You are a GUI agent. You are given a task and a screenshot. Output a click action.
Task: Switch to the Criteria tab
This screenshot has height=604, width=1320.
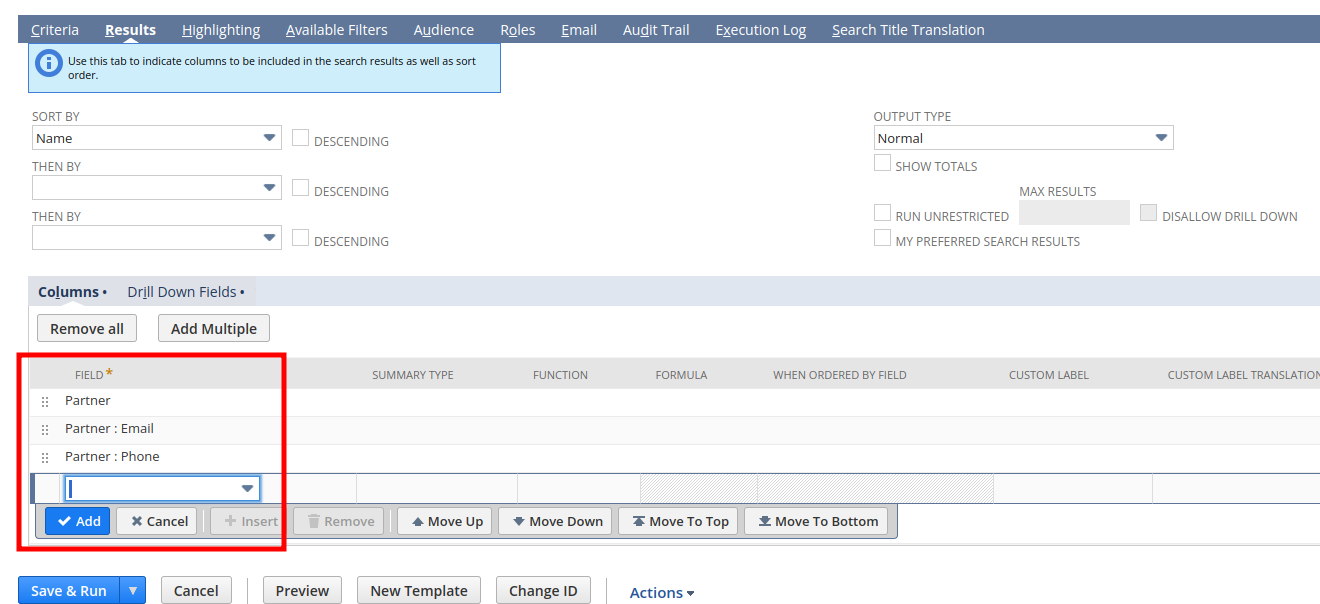(x=55, y=30)
